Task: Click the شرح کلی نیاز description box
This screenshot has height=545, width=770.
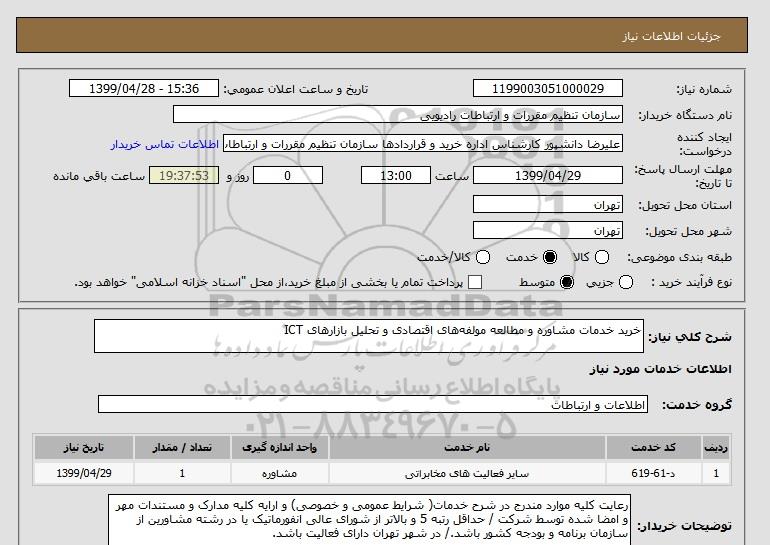Action: (x=369, y=336)
